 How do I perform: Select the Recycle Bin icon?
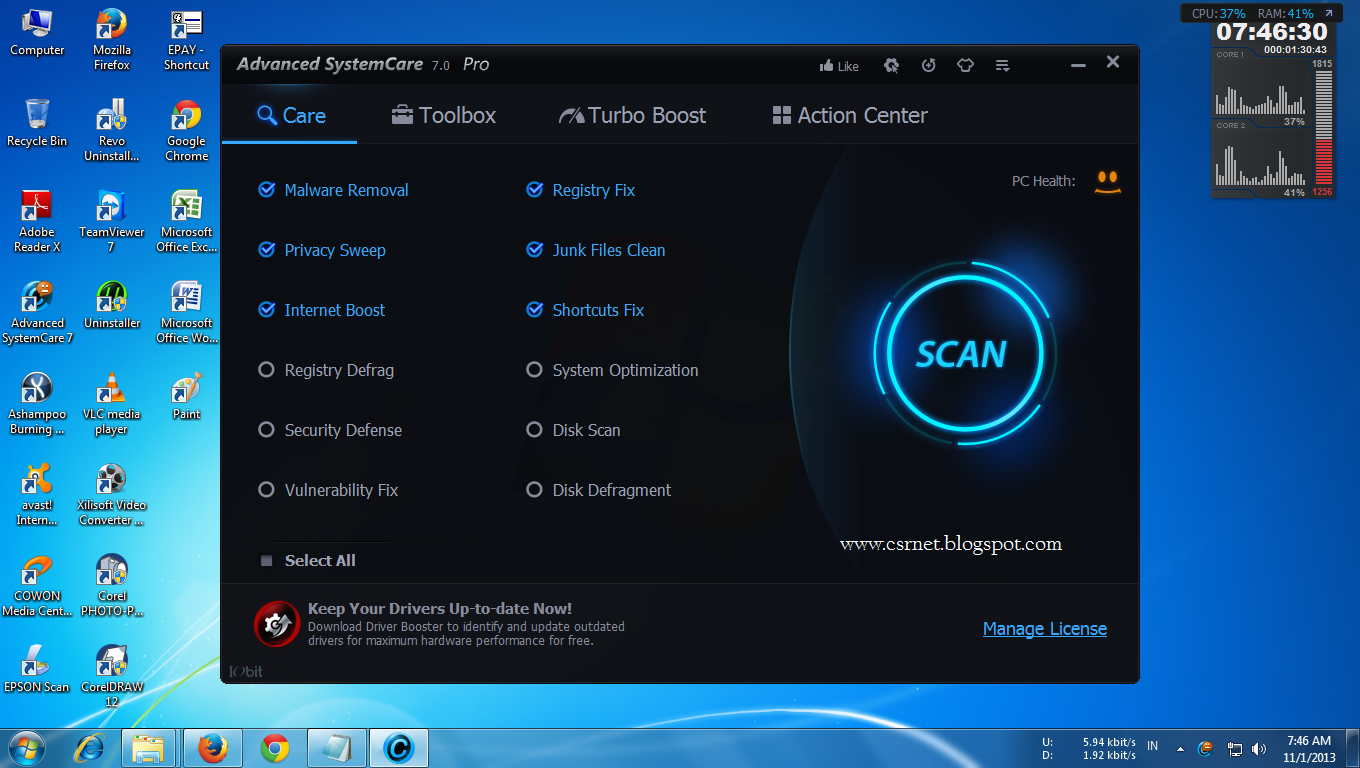[x=37, y=123]
